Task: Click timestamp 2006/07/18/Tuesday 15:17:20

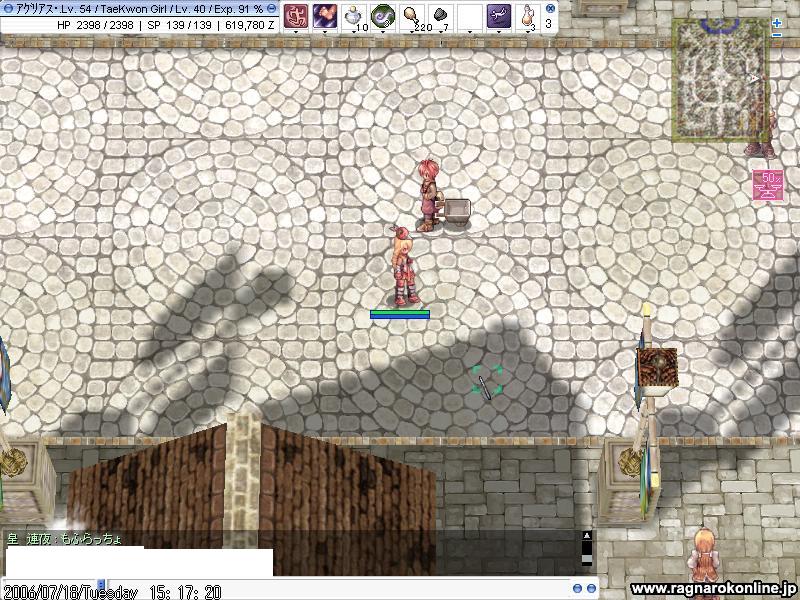Action: click(x=112, y=593)
